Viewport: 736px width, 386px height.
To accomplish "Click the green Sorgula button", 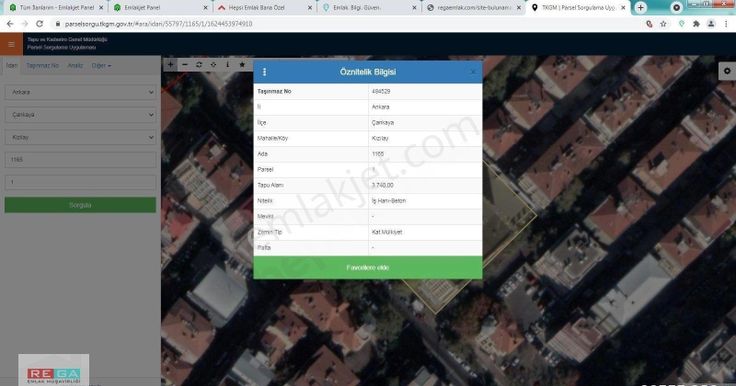I will coord(80,205).
